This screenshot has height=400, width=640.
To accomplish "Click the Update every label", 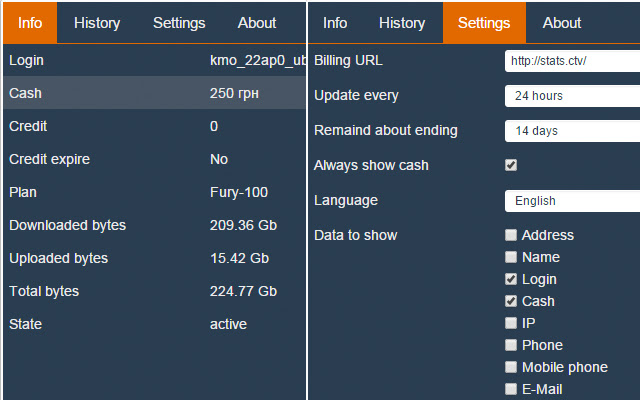I will coord(356,96).
